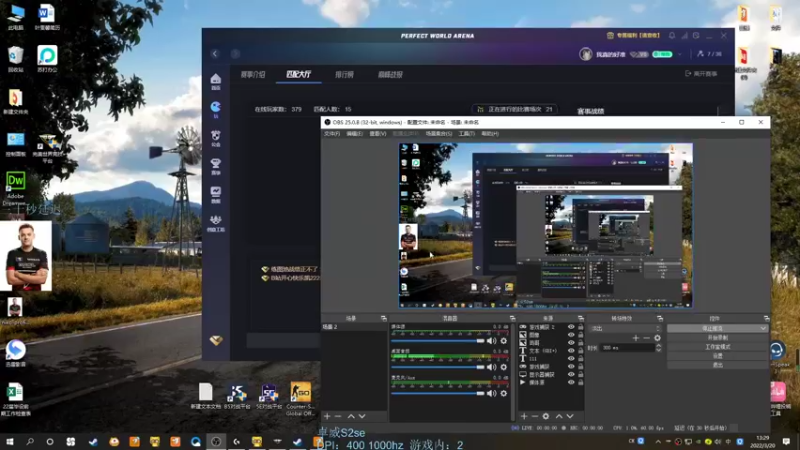This screenshot has height=450, width=800.
Task: Expand user profile dropdown arrow in Arena header
Action: coord(680,54)
